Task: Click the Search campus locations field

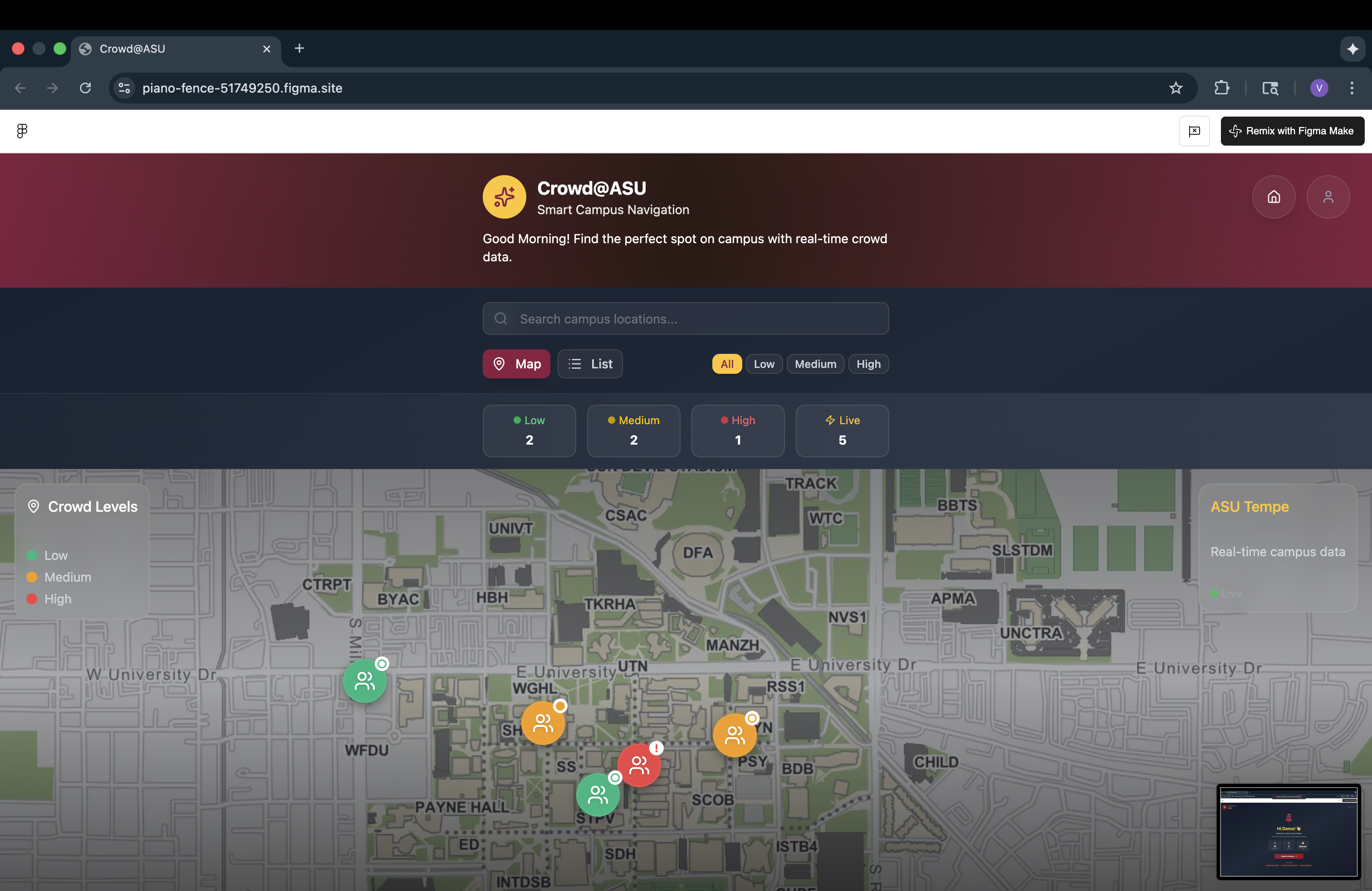Action: coord(686,319)
